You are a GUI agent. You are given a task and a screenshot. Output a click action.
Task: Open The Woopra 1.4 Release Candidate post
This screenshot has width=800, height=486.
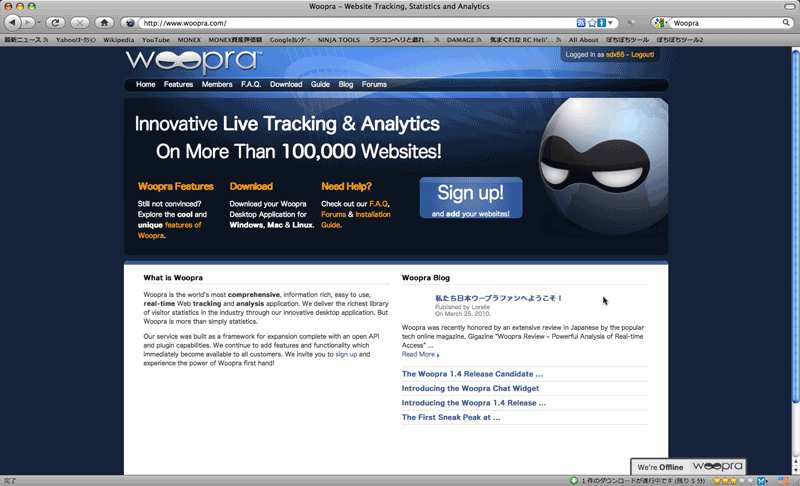472,374
